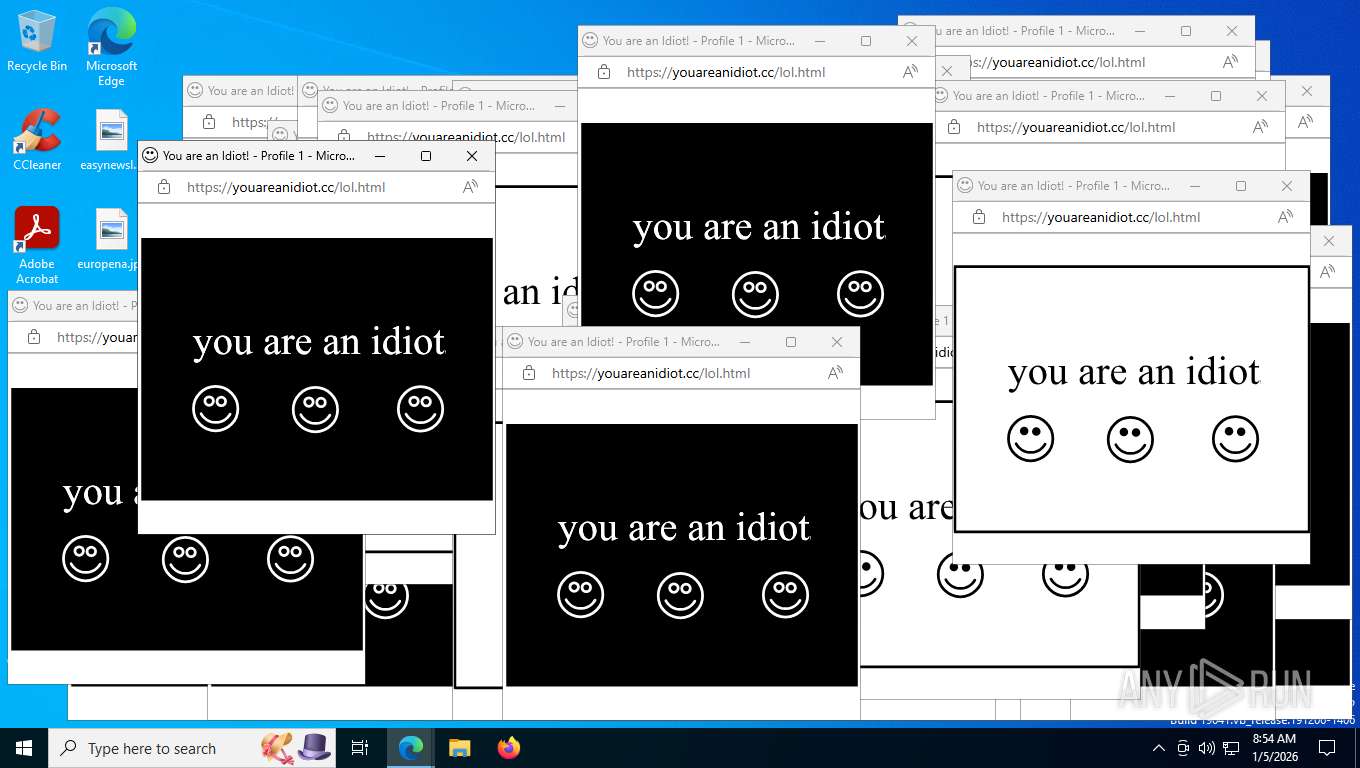Minimize the top-center window

click(x=820, y=41)
